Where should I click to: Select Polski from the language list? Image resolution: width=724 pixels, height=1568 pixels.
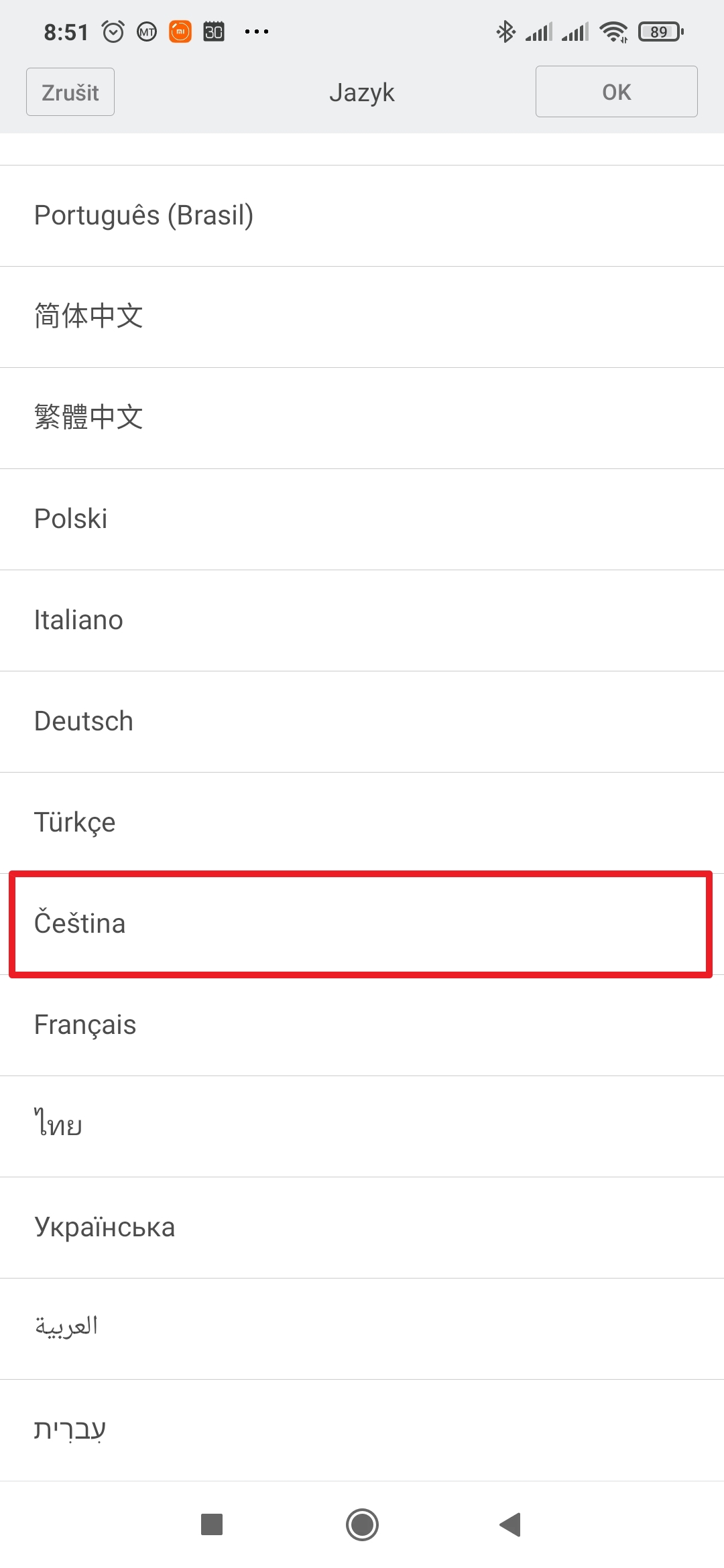362,519
